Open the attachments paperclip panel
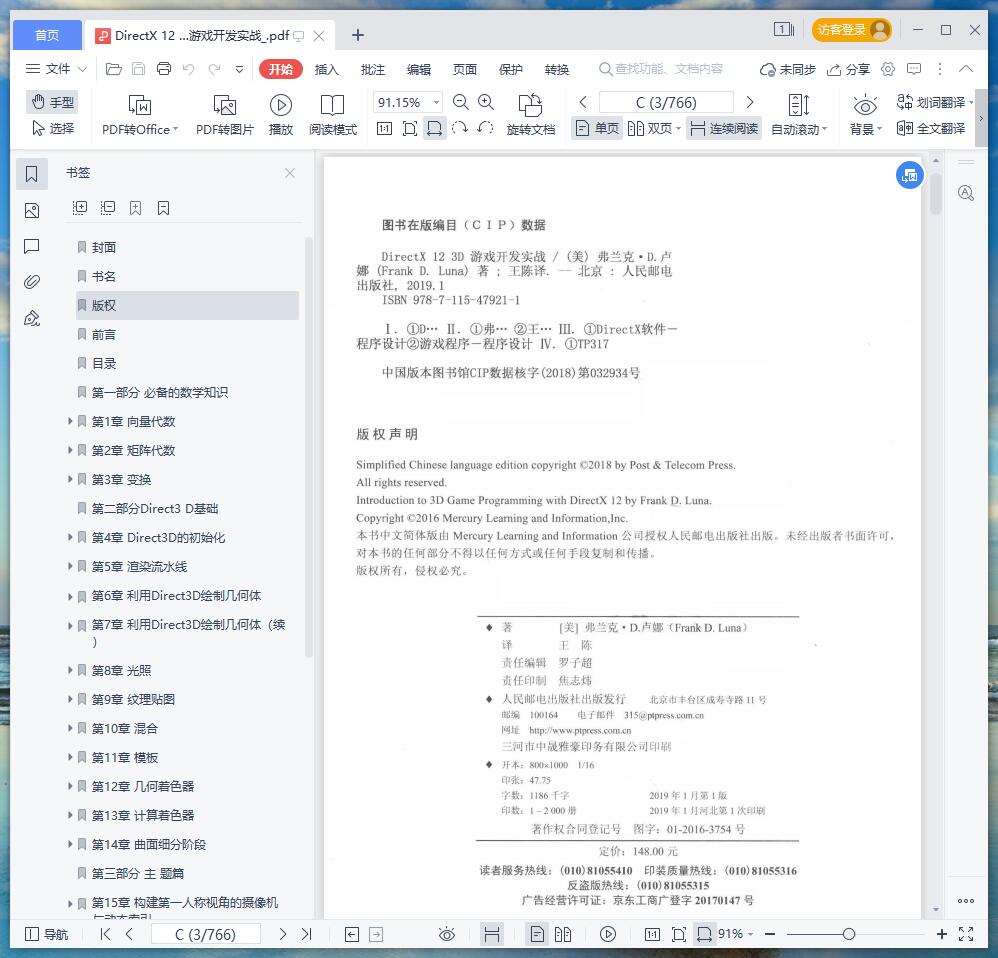 click(x=31, y=282)
